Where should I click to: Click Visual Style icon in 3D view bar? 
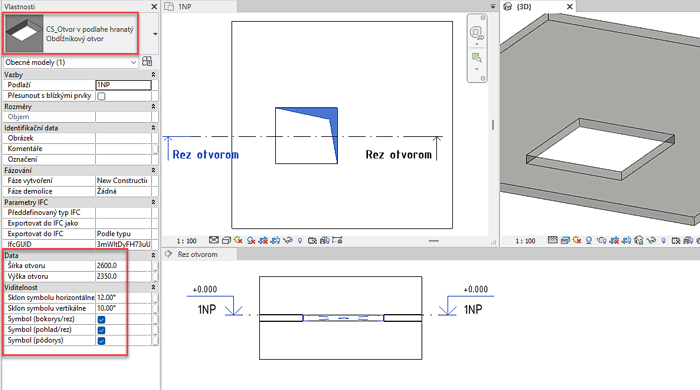point(565,241)
